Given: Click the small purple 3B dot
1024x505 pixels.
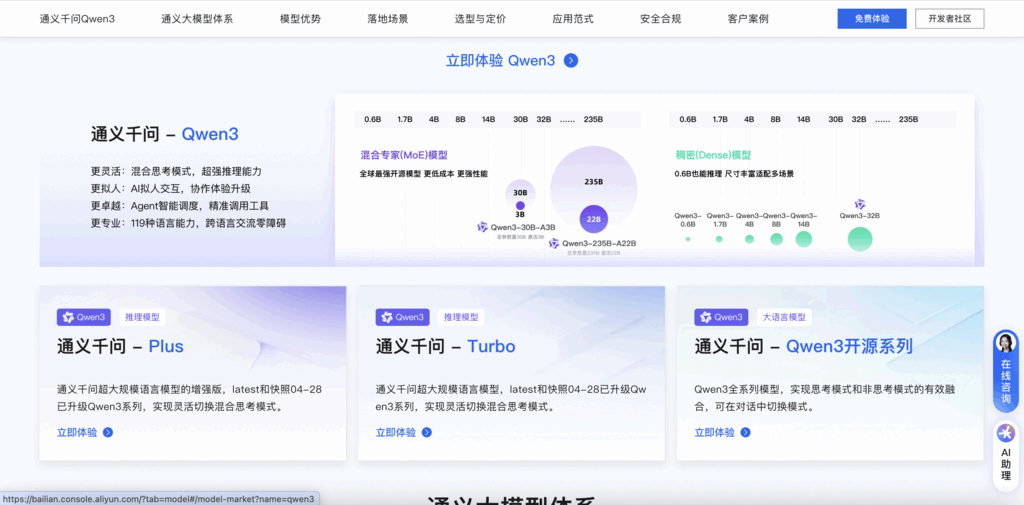Looking at the screenshot, I should [x=520, y=205].
